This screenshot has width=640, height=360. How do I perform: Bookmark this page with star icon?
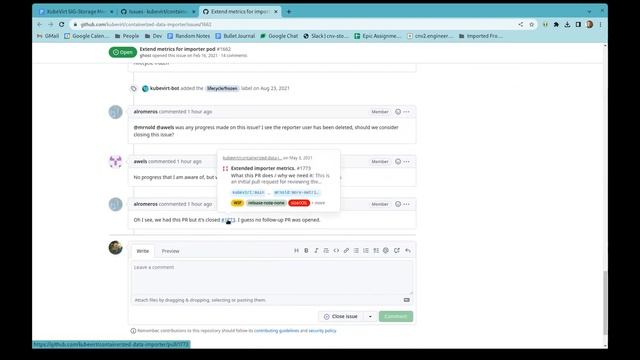(531, 24)
